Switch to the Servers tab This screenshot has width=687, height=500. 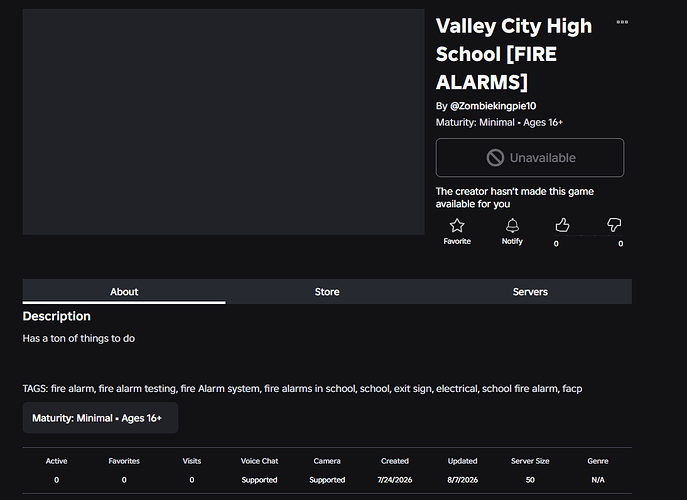point(530,291)
